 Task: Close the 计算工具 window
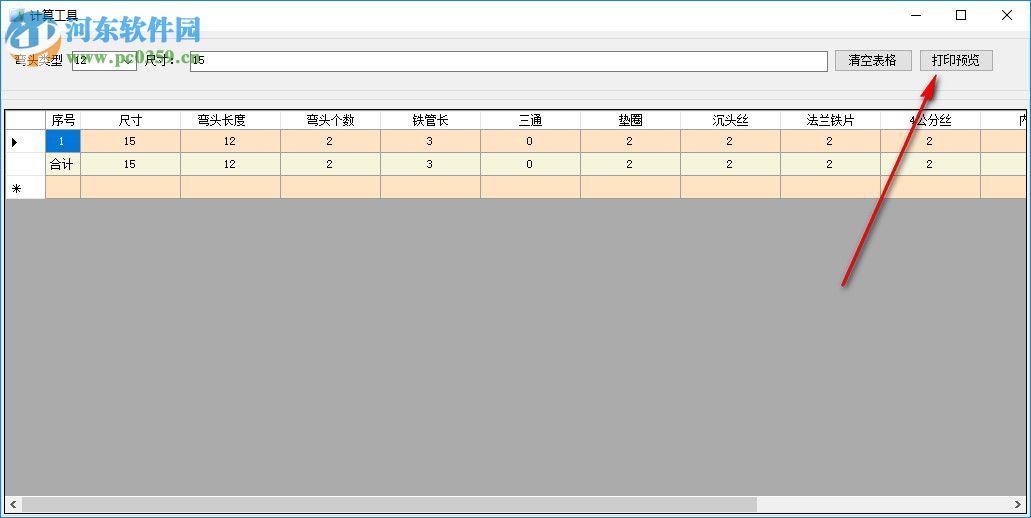1007,15
